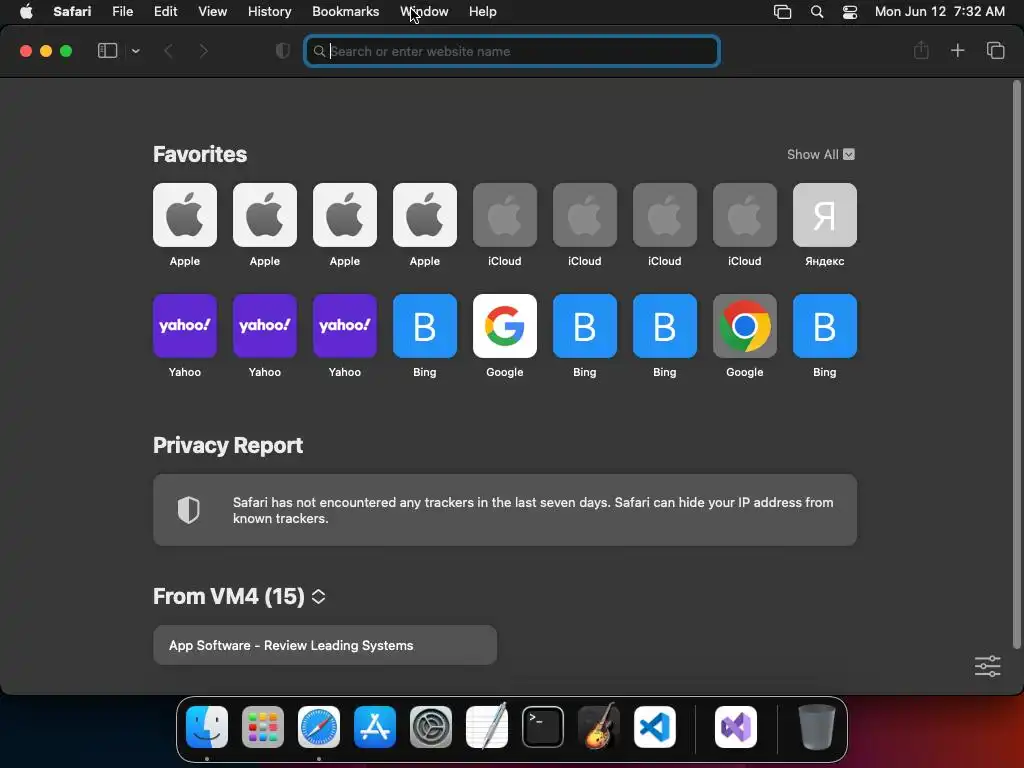Image resolution: width=1024 pixels, height=768 pixels.
Task: Open App Software - Review Leading Systems tab
Action: point(325,645)
